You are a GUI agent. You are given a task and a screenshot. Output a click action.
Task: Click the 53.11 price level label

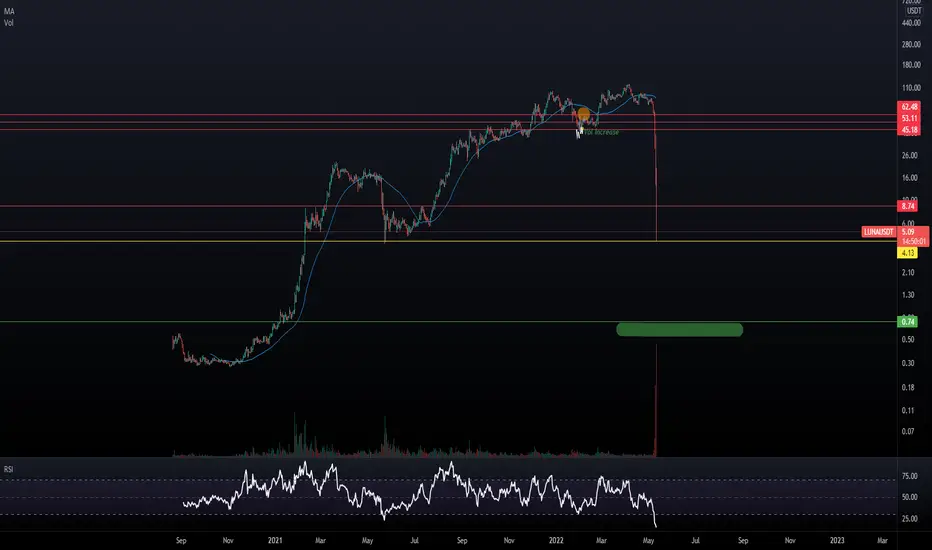(909, 118)
